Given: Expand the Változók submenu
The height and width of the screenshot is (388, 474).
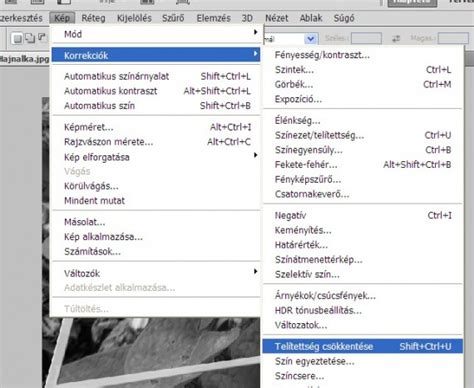Looking at the screenshot, I should (156, 273).
